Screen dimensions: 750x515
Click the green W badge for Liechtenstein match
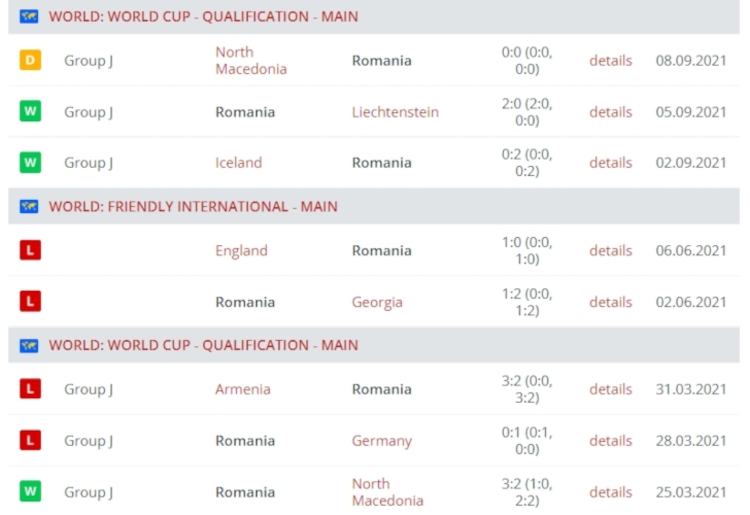30,111
